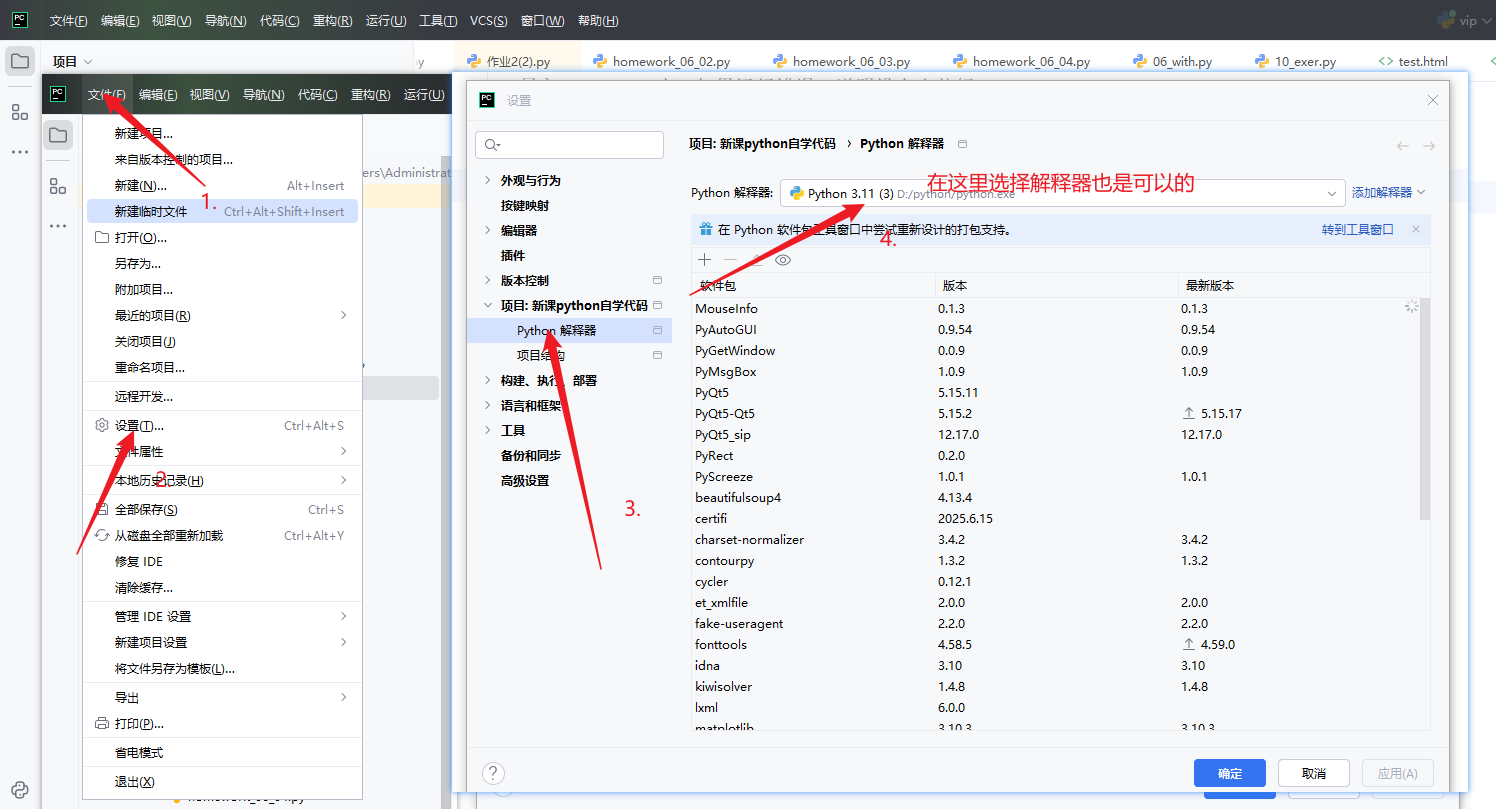Expand the 编辑器 settings node
The image size is (1496, 809).
(x=488, y=230)
